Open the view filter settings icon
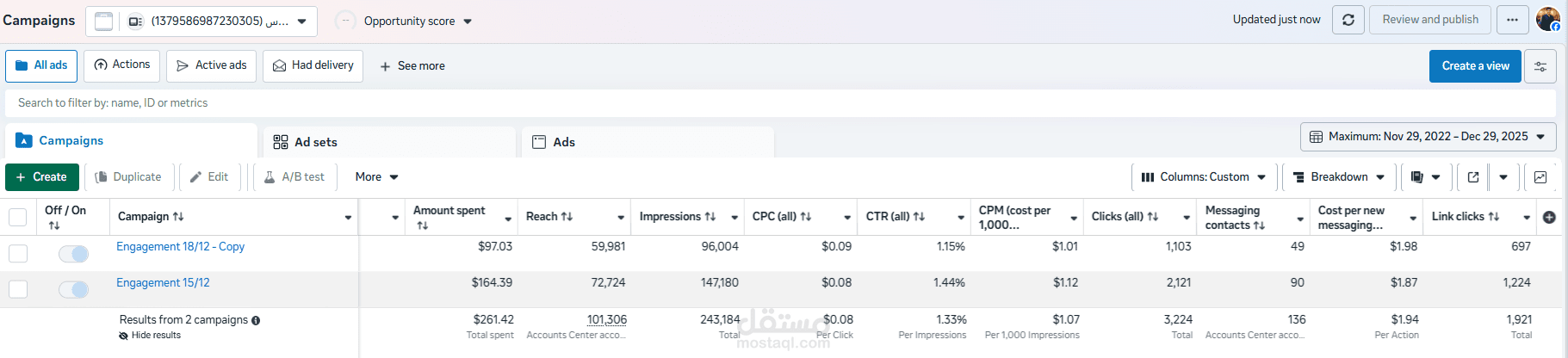1568x358 pixels. point(1540,66)
